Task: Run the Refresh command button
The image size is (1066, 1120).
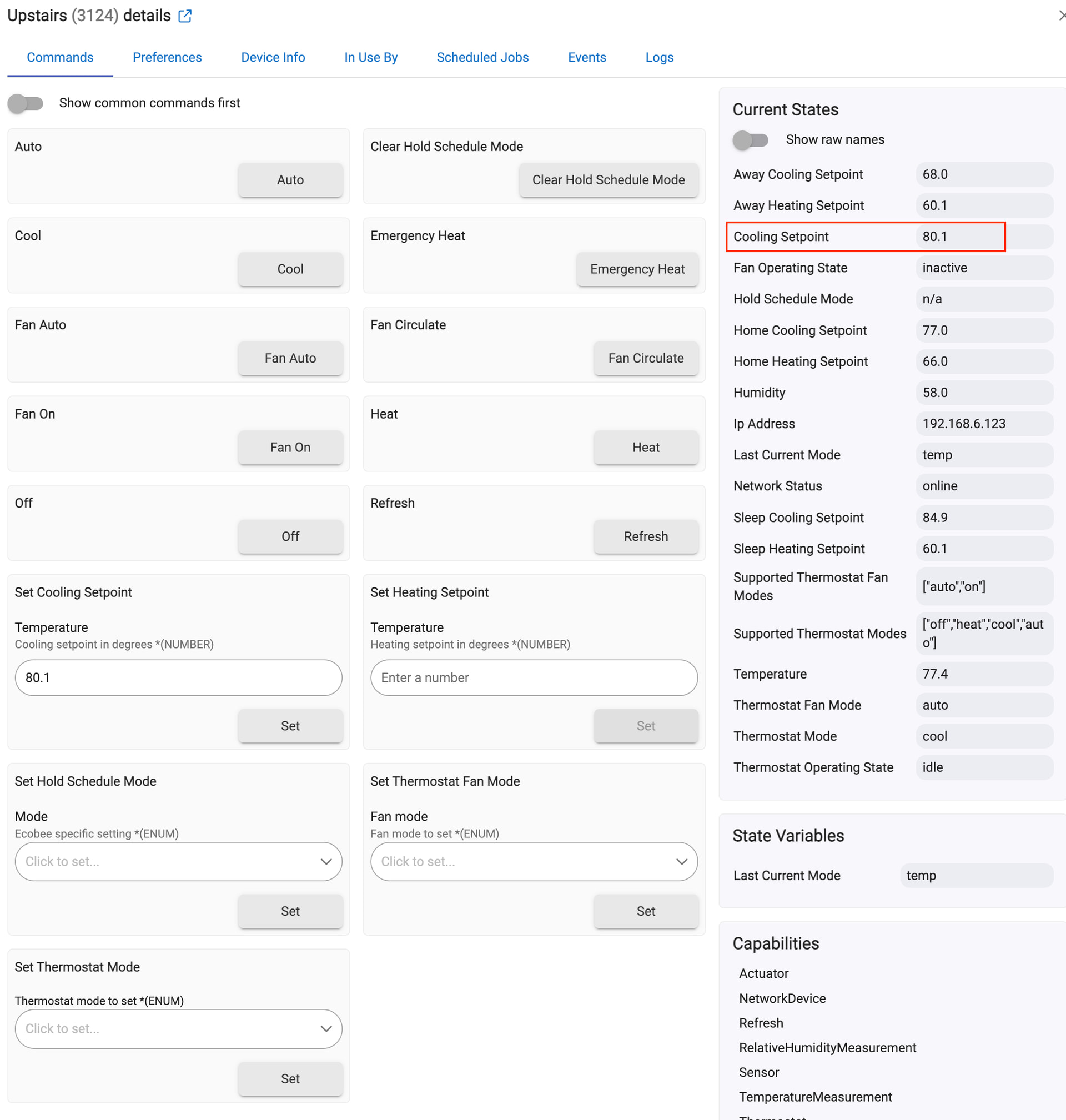Action: click(646, 536)
